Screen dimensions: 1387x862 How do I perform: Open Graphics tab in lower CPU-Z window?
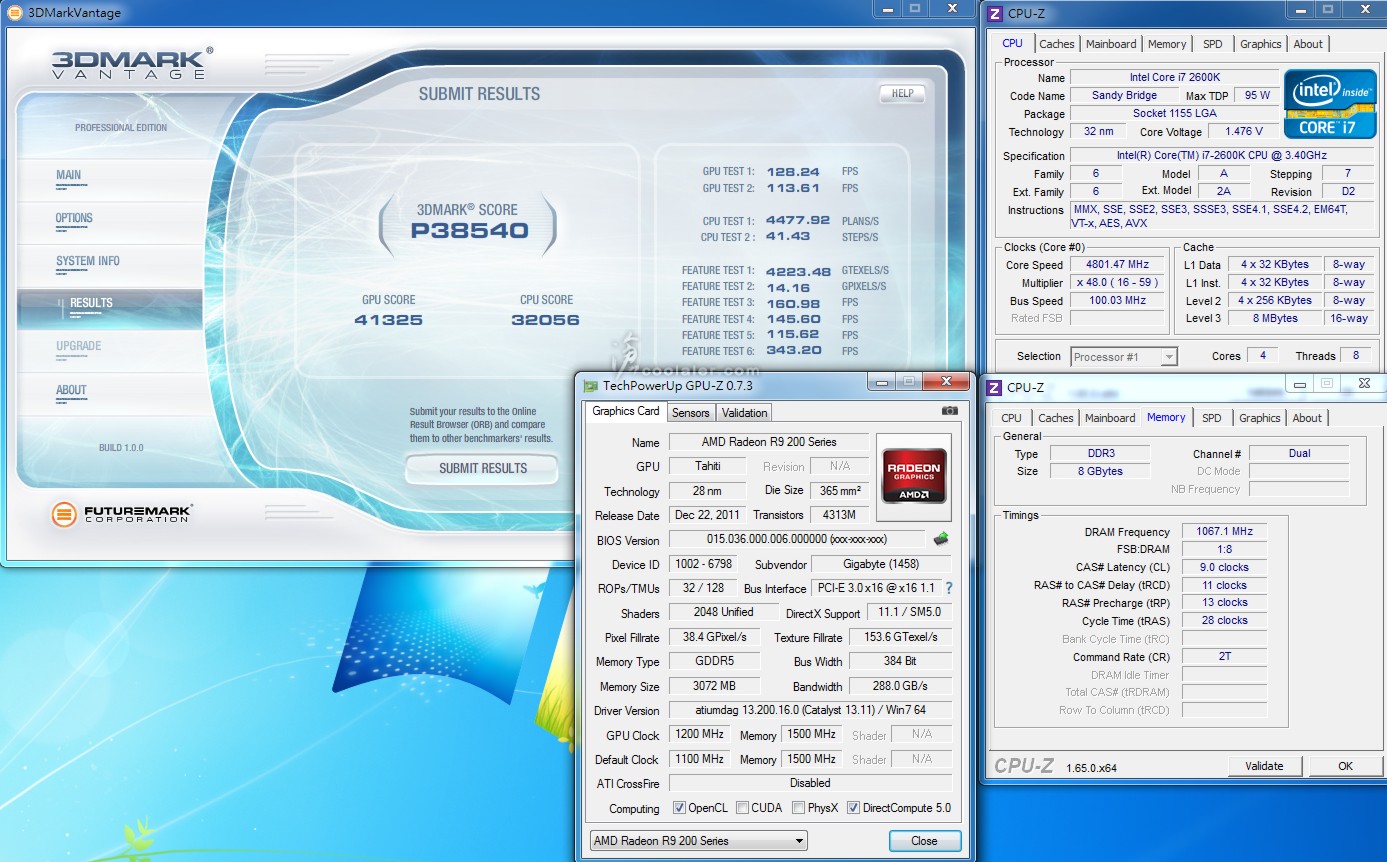coord(1259,418)
